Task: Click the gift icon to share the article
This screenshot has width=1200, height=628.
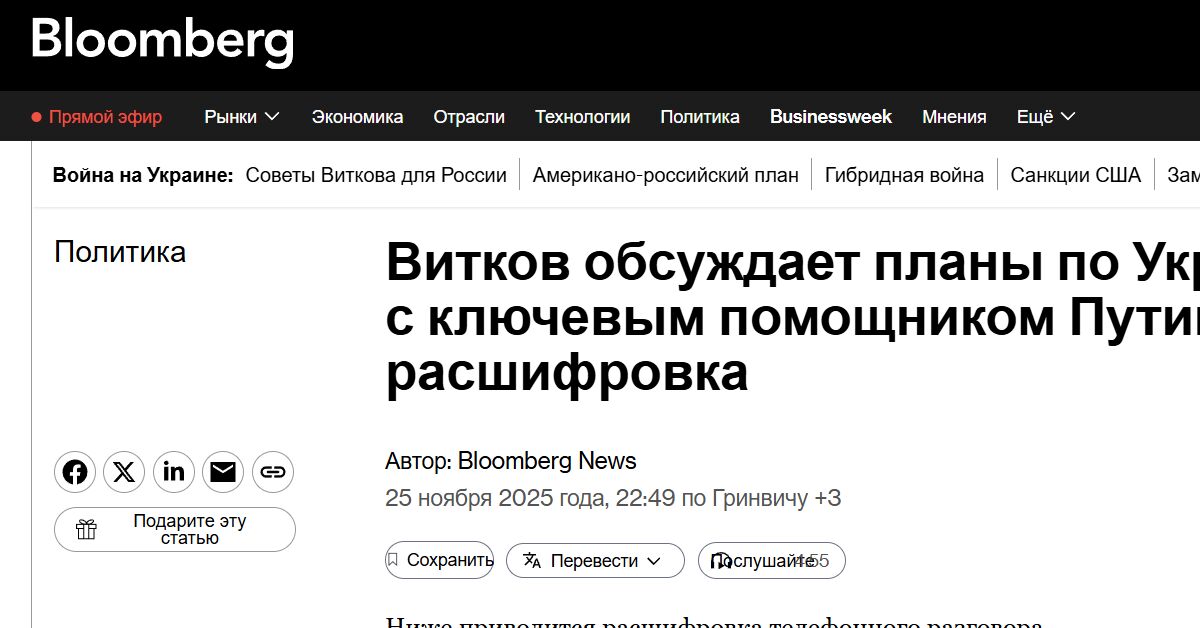Action: coord(88,529)
